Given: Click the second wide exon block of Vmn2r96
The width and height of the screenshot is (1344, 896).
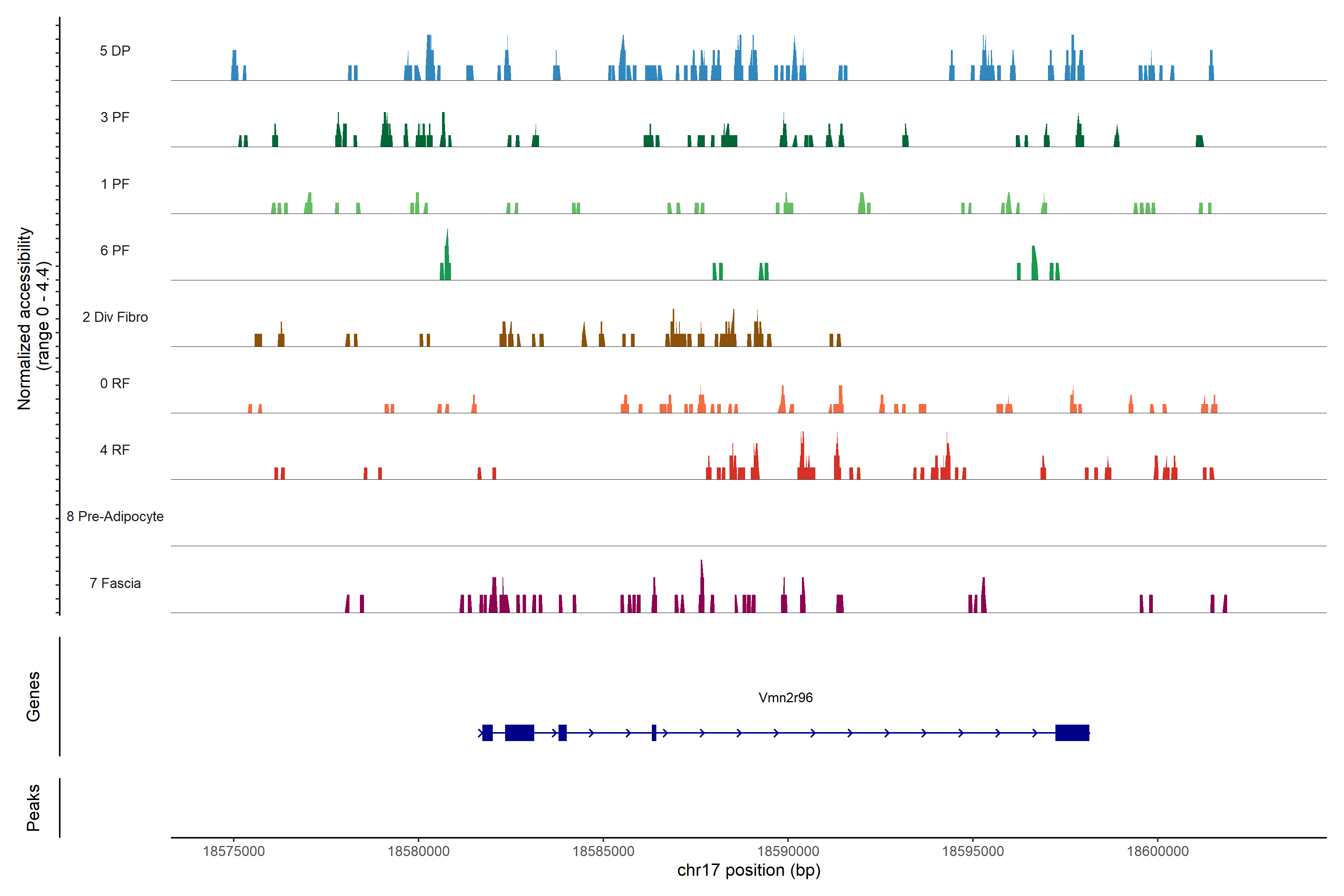Looking at the screenshot, I should [x=519, y=732].
